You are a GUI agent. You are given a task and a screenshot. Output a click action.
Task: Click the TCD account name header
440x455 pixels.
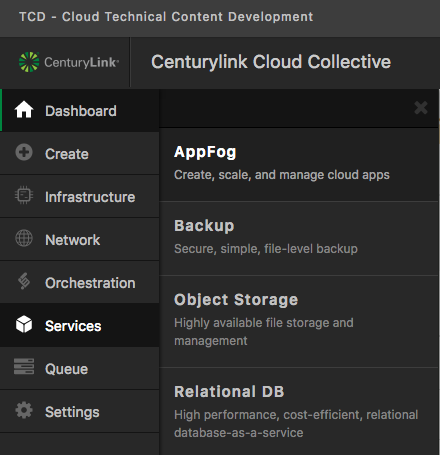coord(166,17)
